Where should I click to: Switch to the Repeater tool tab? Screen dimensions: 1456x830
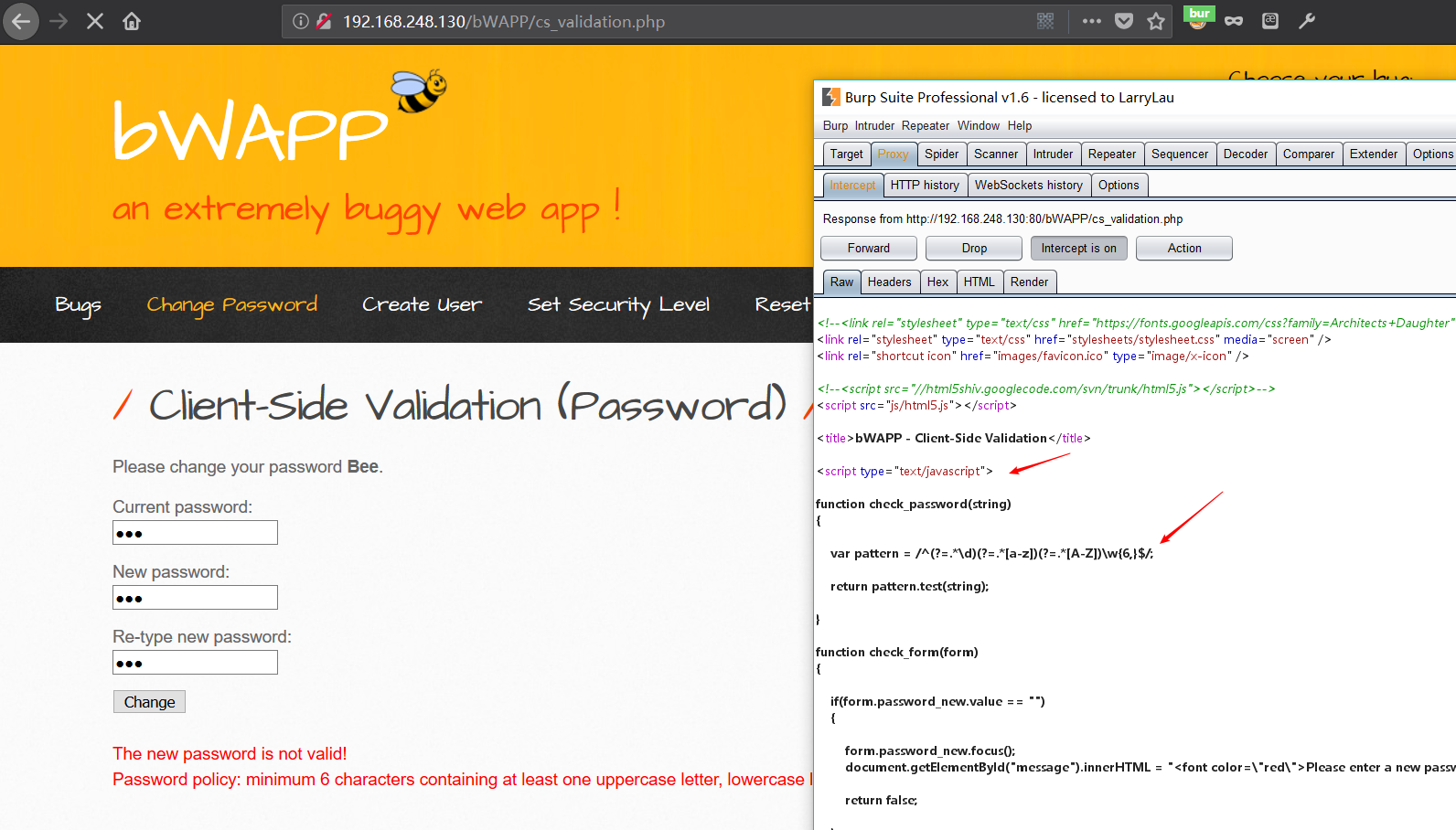click(1112, 154)
